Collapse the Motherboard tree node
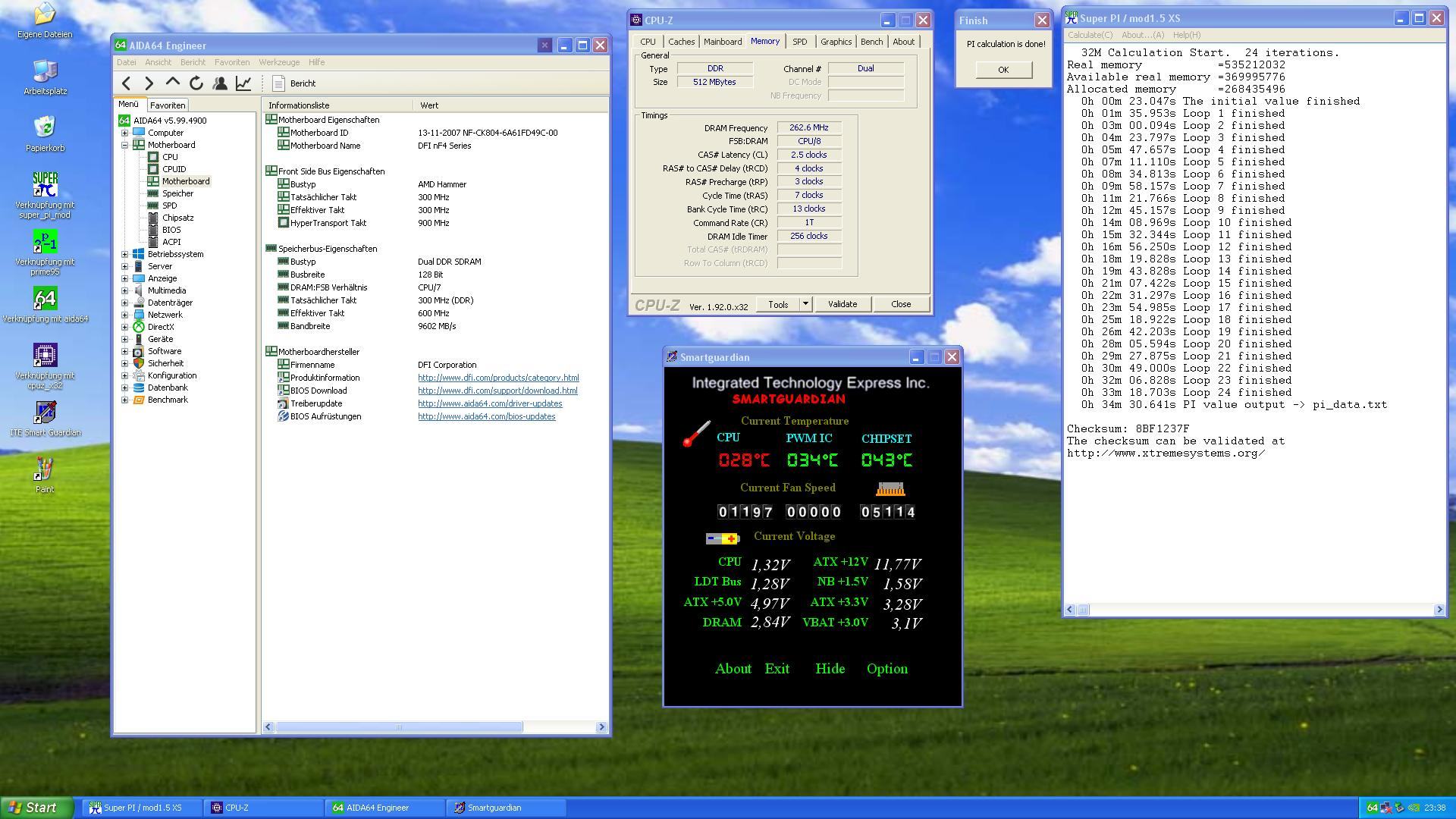Viewport: 1456px width, 819px height. 124,145
